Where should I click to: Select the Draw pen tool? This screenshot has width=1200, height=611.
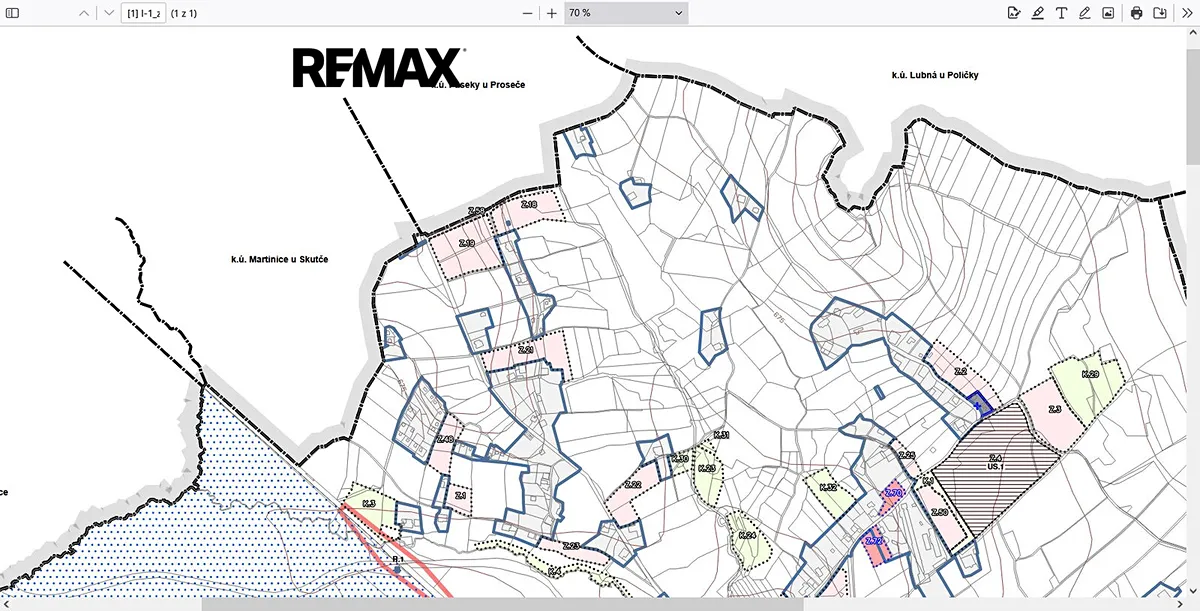tap(1085, 13)
